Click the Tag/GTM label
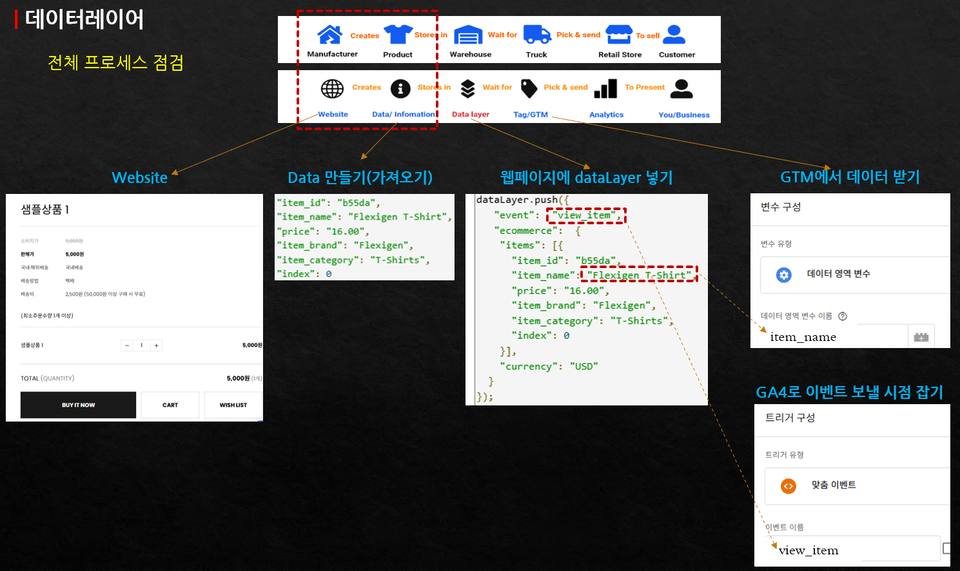 [x=530, y=114]
